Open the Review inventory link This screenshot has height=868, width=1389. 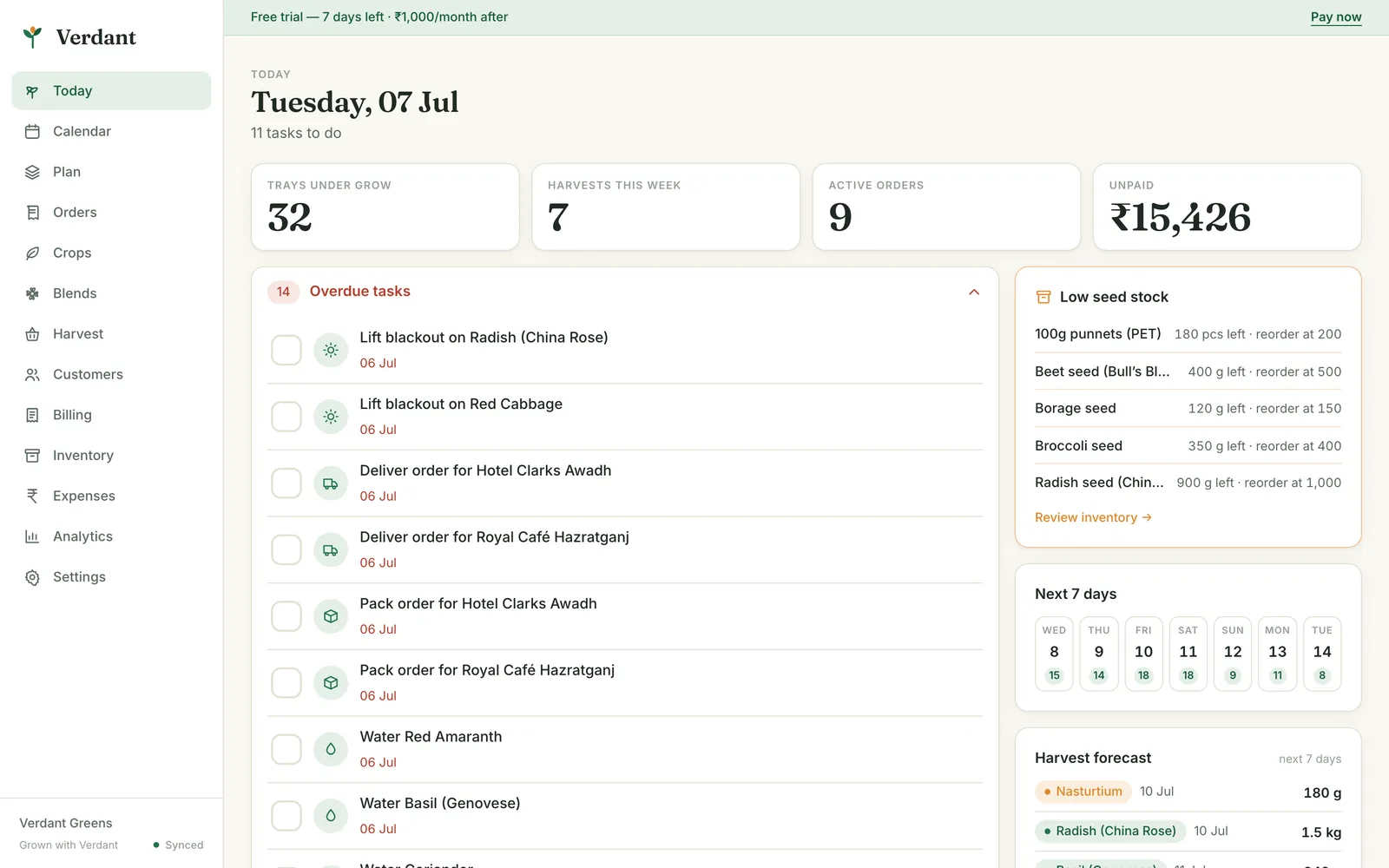1093,517
